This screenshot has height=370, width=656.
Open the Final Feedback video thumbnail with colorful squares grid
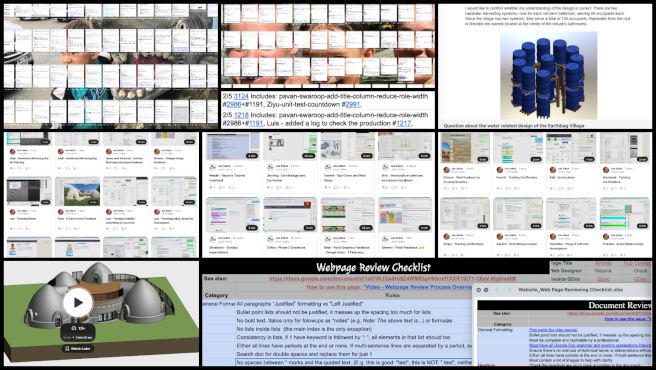pyautogui.click(x=405, y=214)
